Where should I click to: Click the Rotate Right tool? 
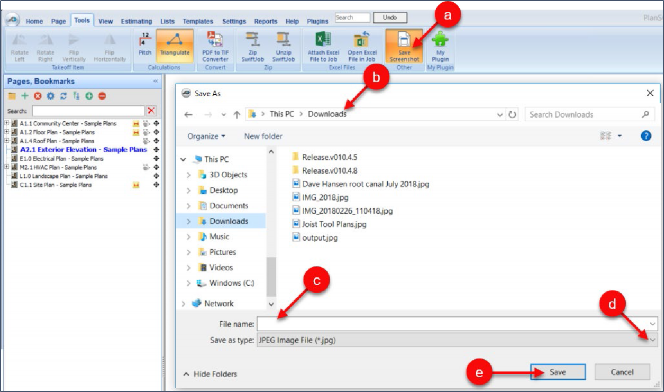point(45,47)
